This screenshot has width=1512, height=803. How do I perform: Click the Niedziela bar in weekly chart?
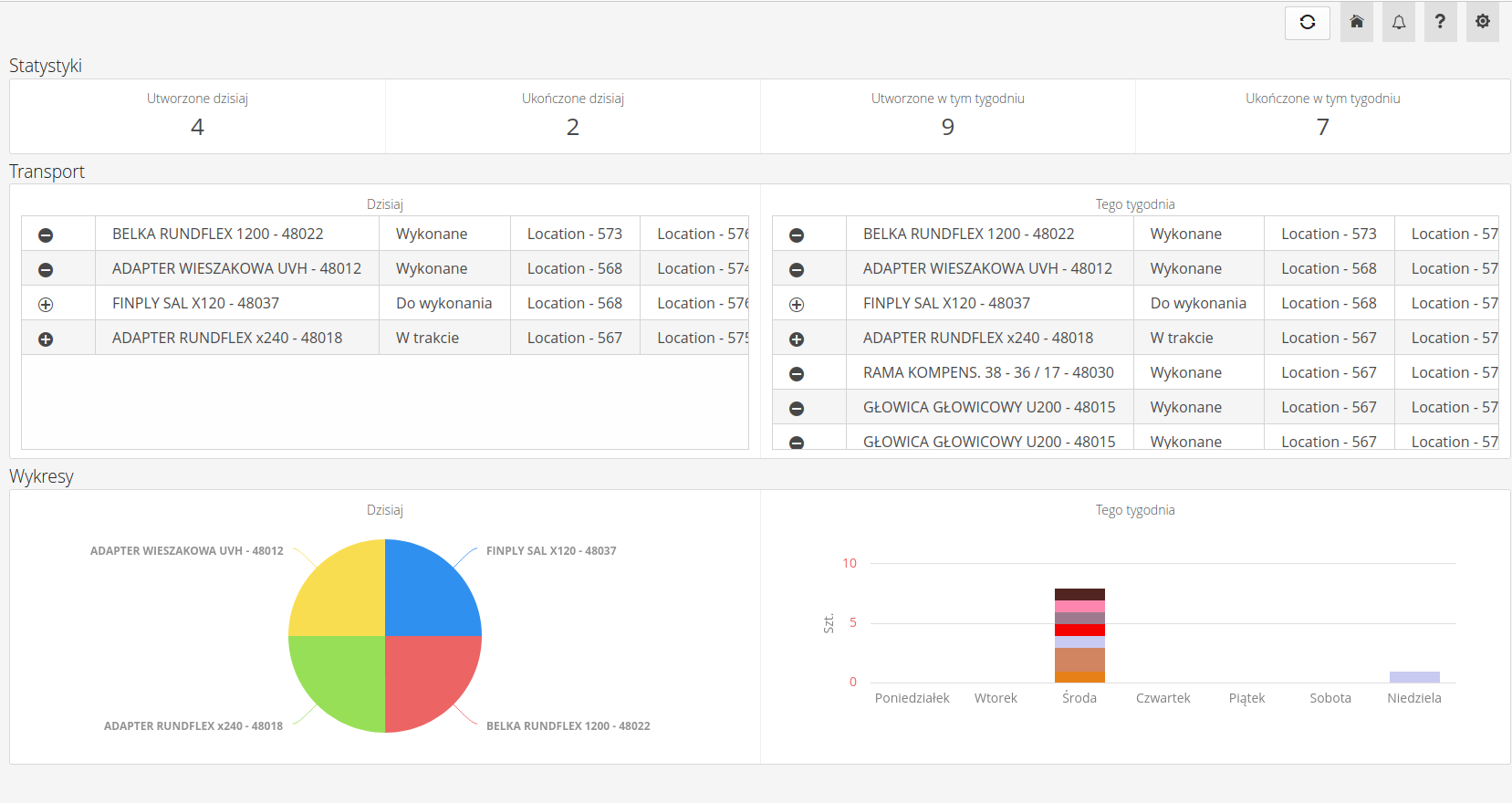pos(1414,677)
